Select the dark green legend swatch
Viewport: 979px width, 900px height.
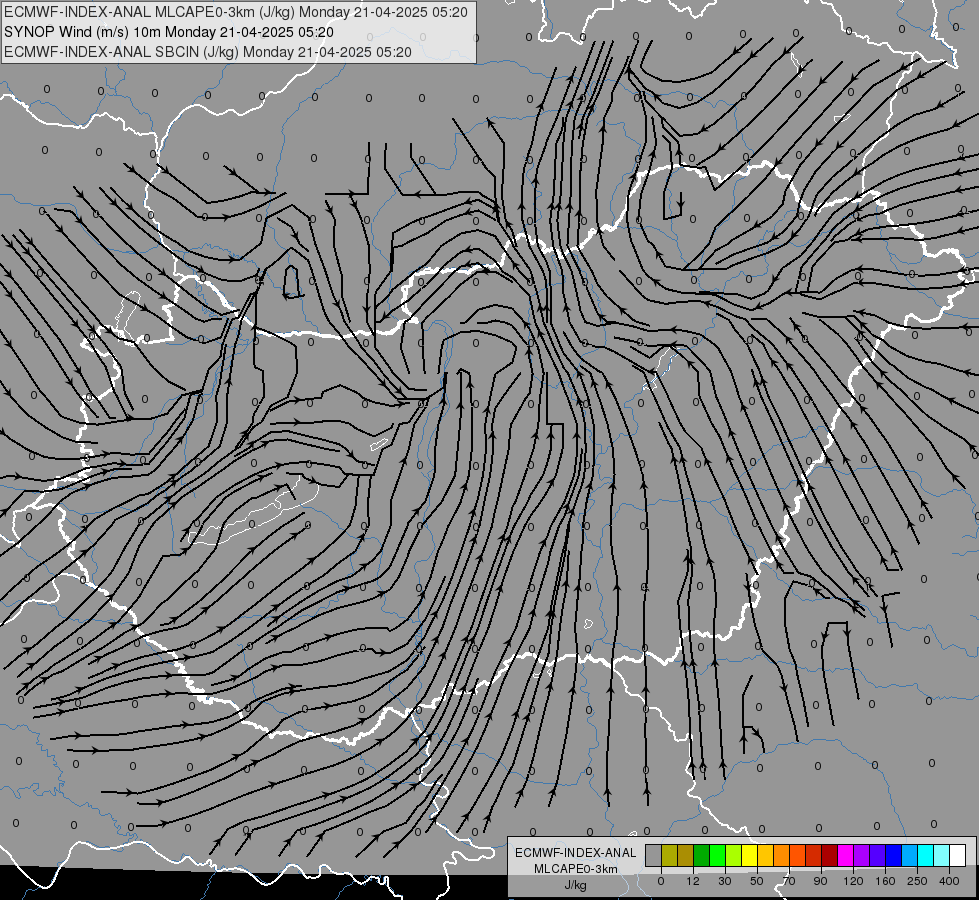pyautogui.click(x=702, y=855)
